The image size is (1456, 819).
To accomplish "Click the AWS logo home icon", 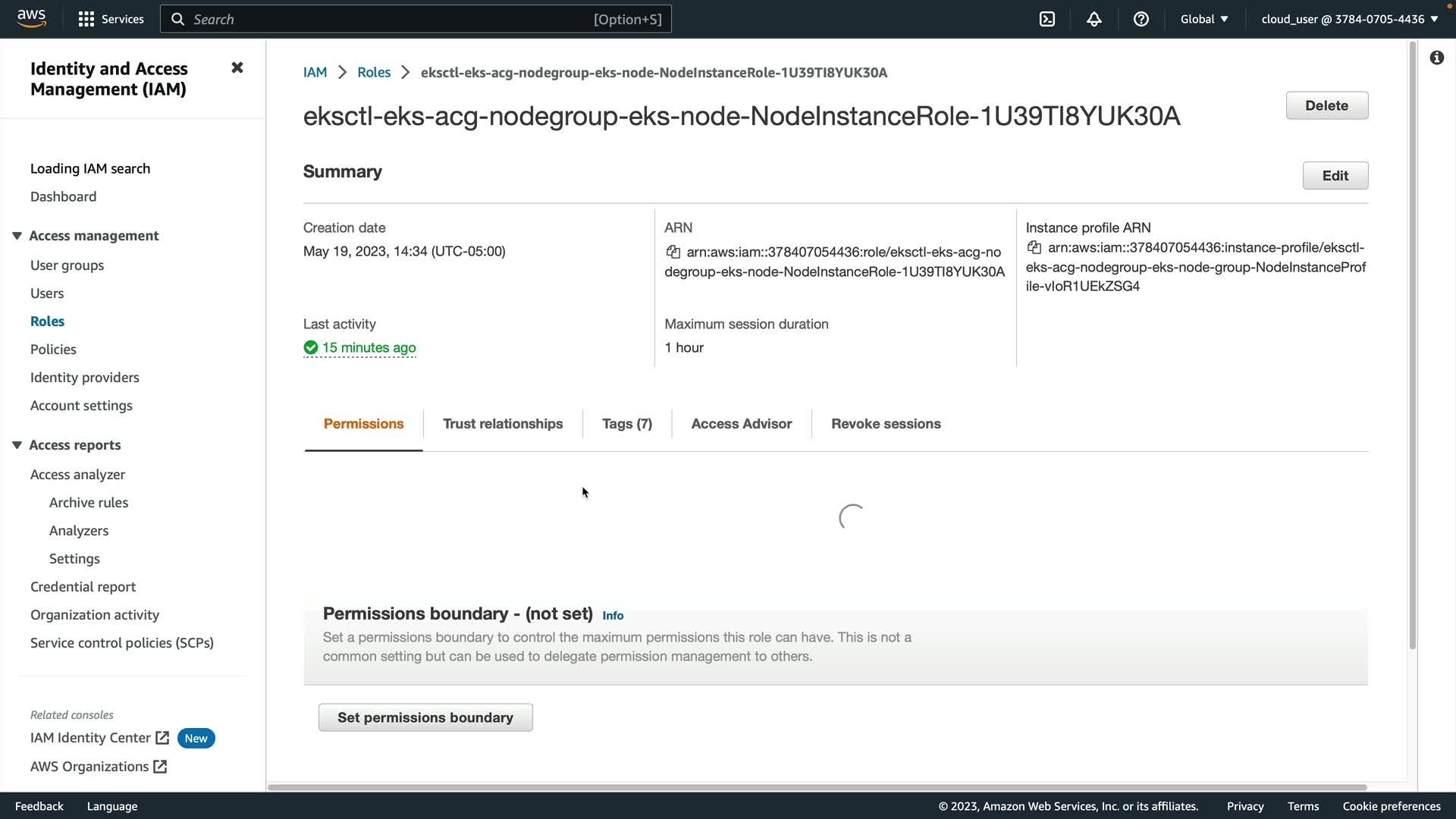I will (x=31, y=18).
